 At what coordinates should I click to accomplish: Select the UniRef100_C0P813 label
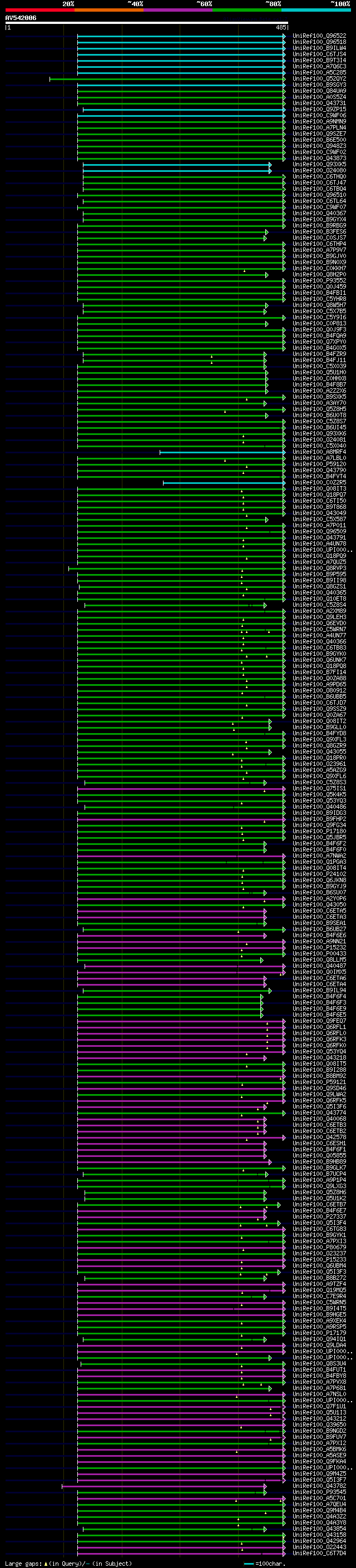click(319, 324)
